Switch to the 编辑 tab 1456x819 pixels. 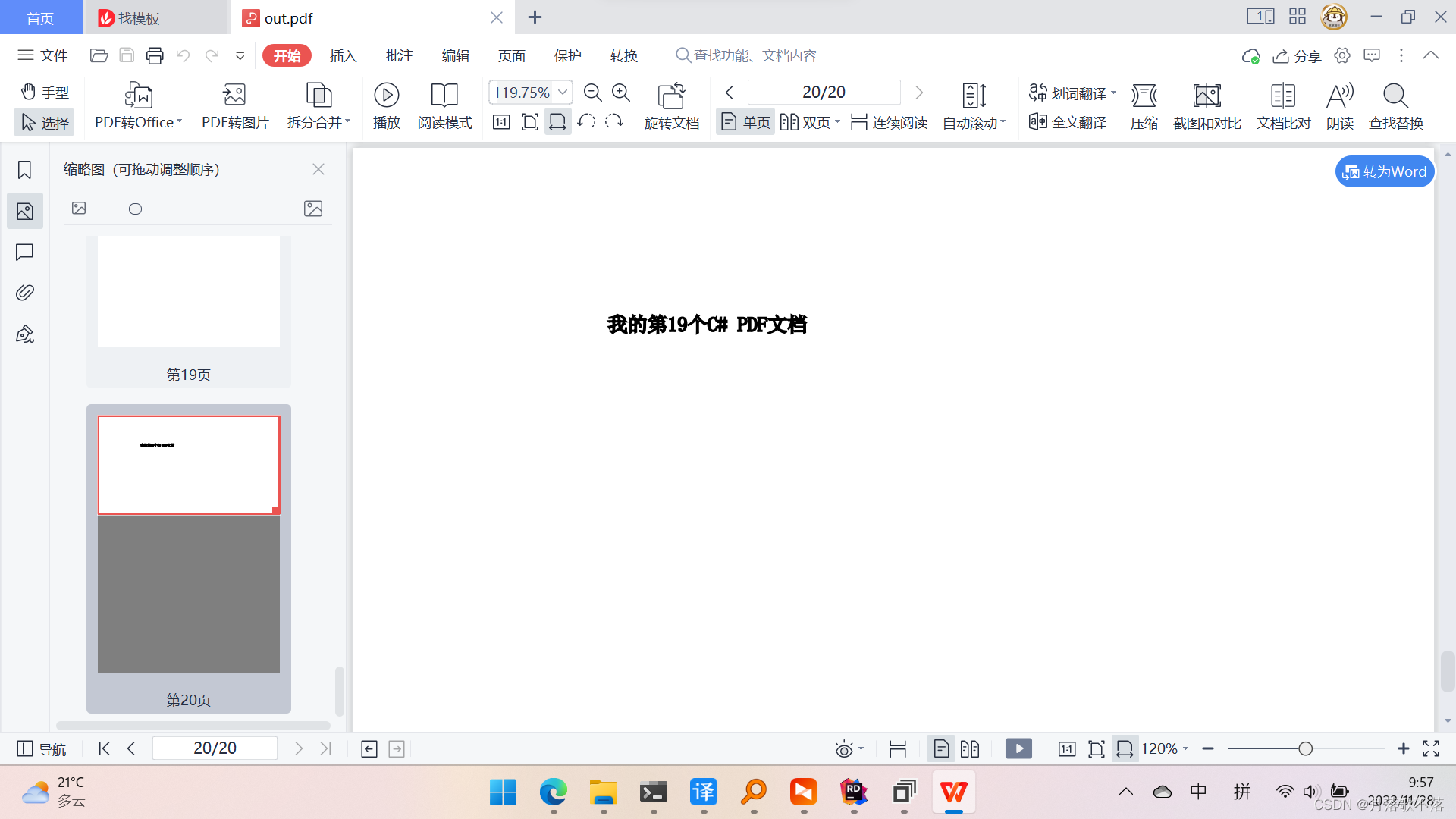[x=455, y=55]
